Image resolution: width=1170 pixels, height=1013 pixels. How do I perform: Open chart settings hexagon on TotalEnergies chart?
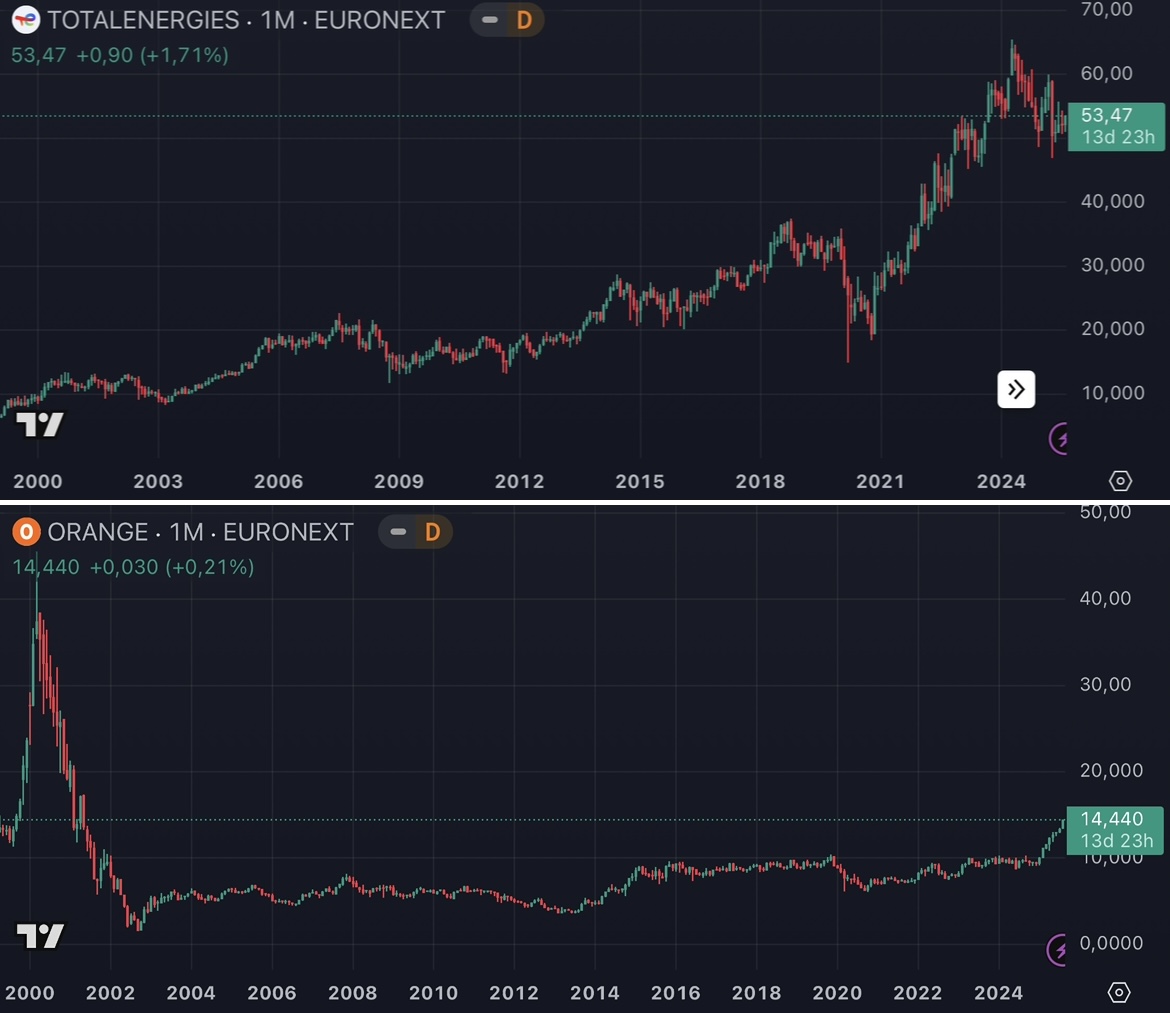pos(1120,481)
